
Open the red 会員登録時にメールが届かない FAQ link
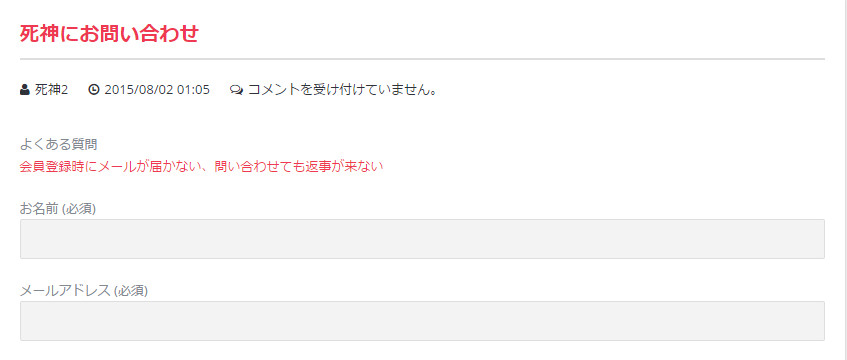click(x=111, y=166)
